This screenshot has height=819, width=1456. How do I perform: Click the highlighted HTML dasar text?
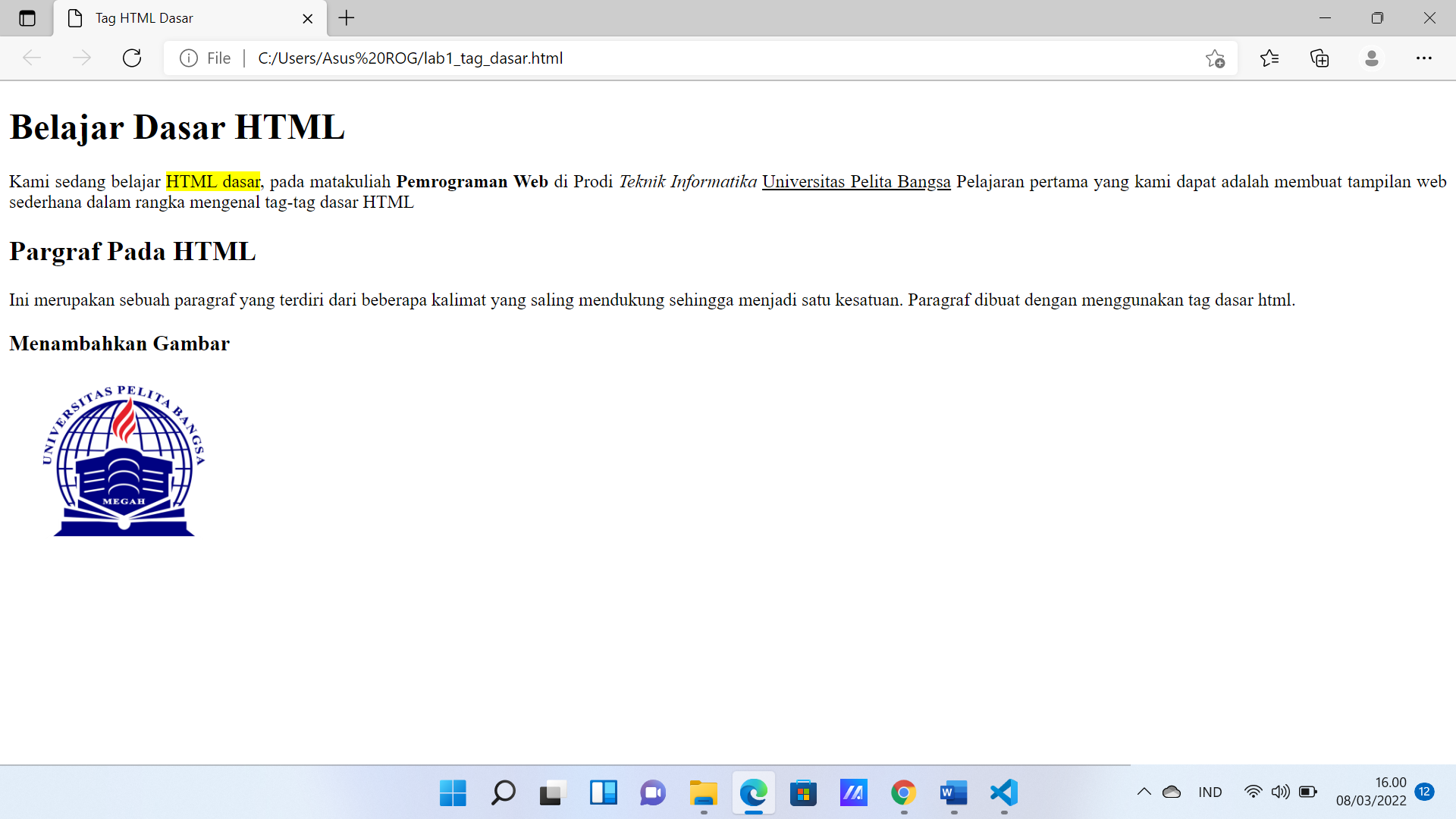[x=213, y=182]
